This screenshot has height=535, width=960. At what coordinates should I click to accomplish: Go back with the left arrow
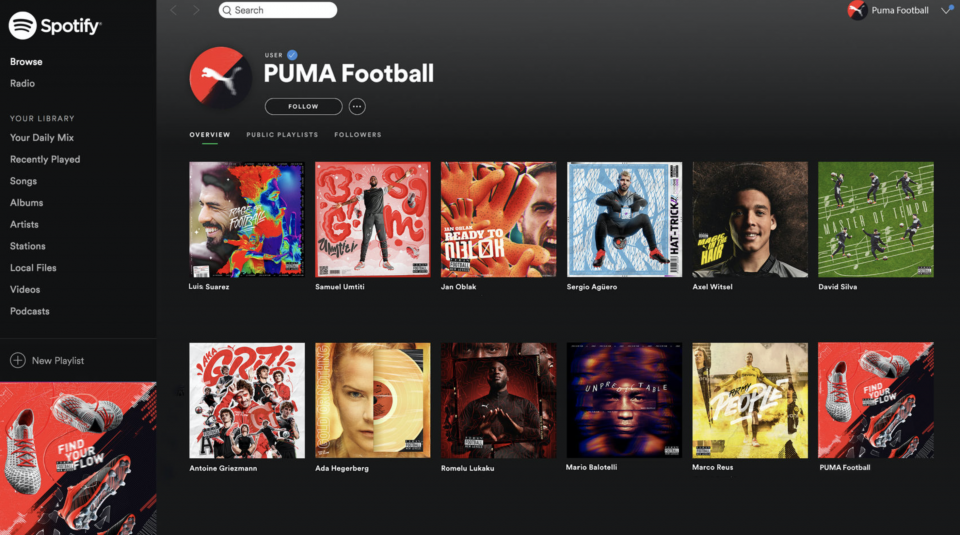(173, 10)
